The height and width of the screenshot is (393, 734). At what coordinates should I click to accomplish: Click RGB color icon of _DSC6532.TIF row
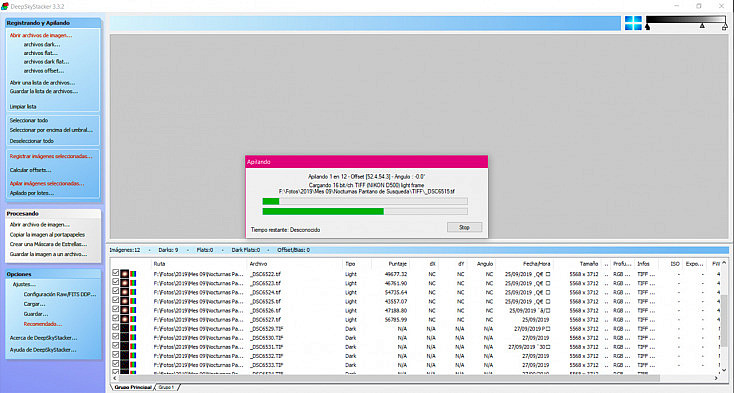click(133, 356)
